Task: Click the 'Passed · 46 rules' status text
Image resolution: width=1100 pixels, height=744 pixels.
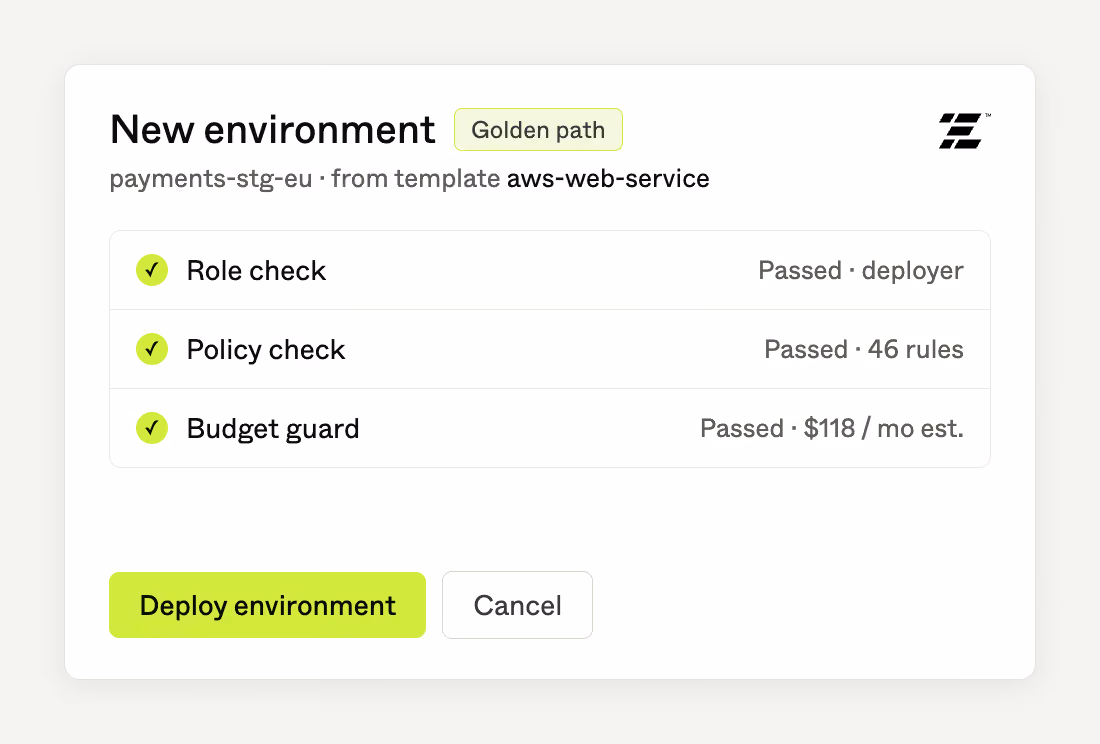Action: tap(864, 349)
